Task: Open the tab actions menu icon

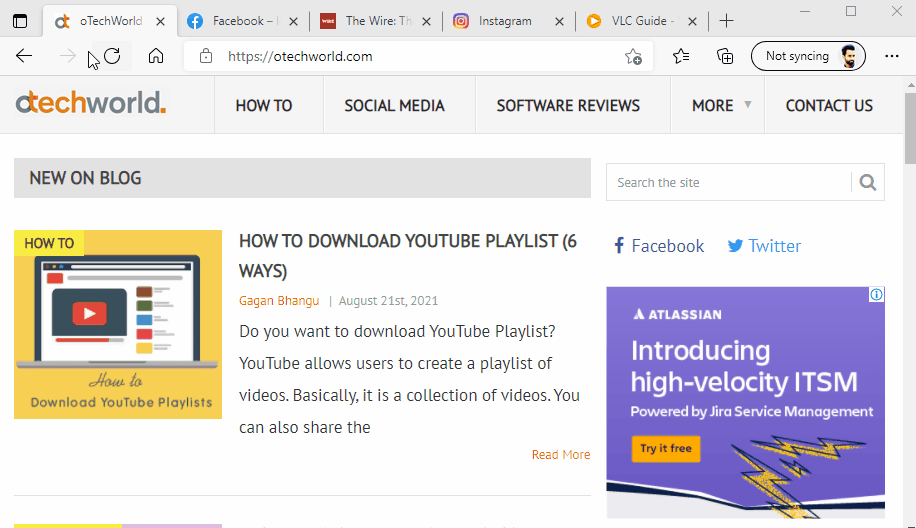Action: (20, 21)
